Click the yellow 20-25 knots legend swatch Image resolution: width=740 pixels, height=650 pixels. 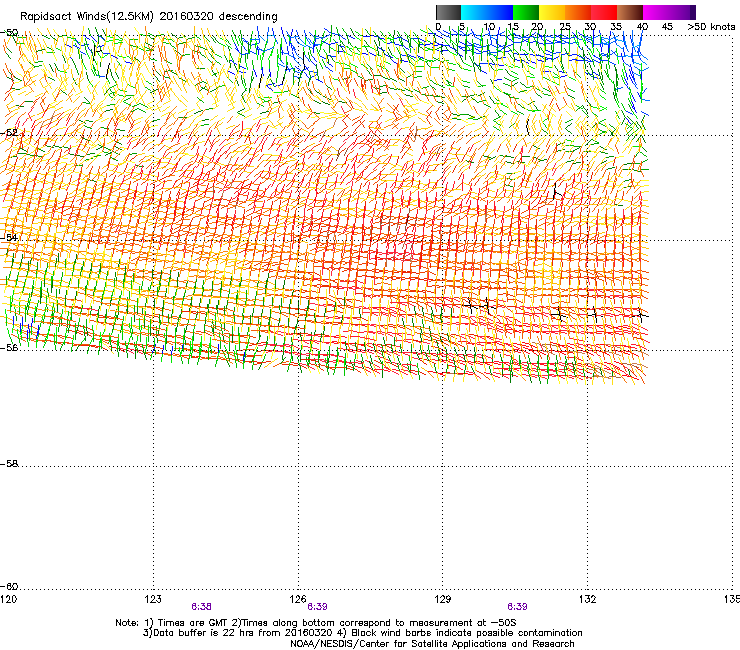point(552,12)
